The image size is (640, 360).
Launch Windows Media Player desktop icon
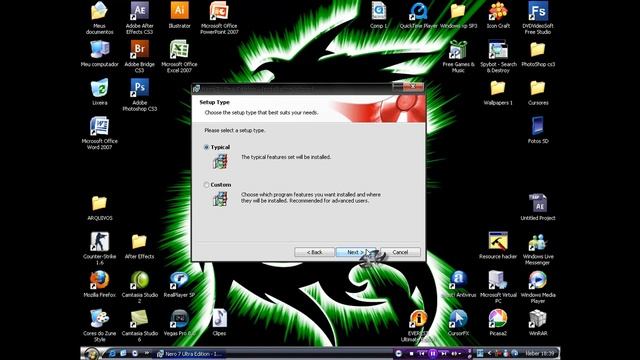point(538,287)
